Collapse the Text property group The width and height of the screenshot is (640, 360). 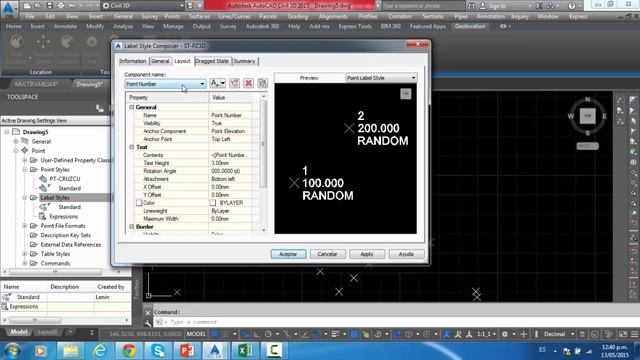pyautogui.click(x=131, y=147)
